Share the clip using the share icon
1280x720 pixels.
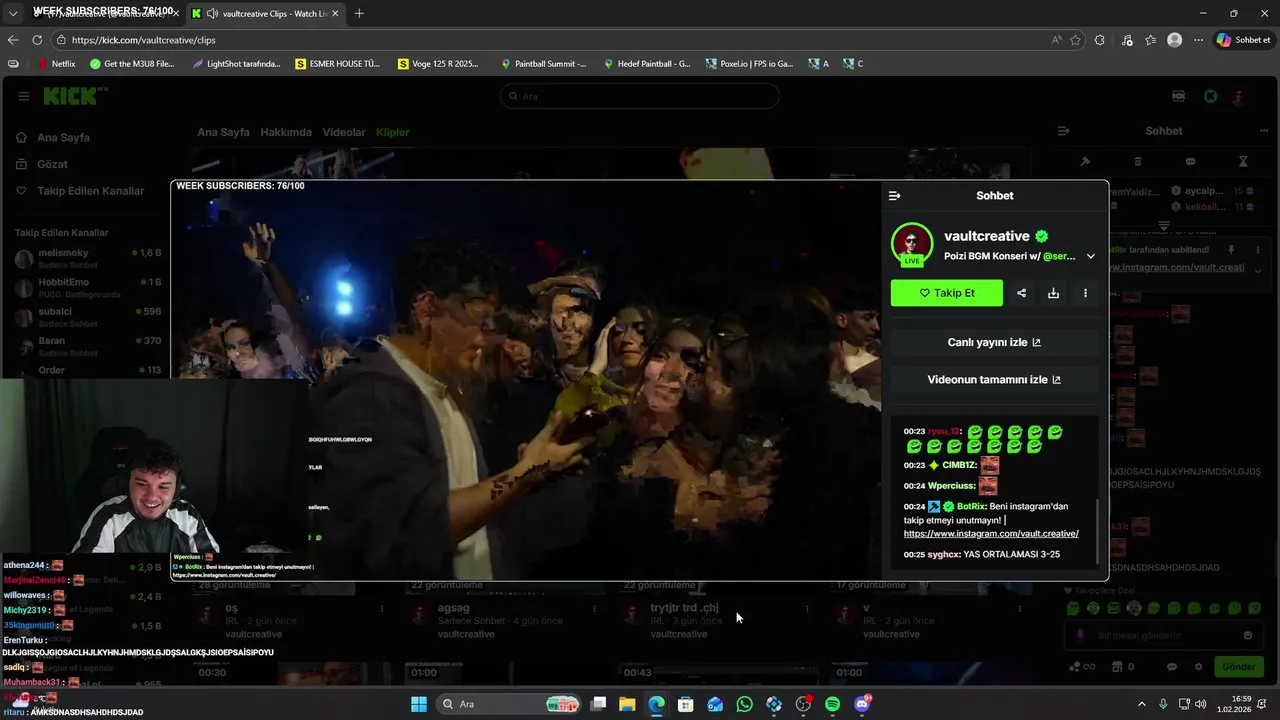(x=1021, y=293)
